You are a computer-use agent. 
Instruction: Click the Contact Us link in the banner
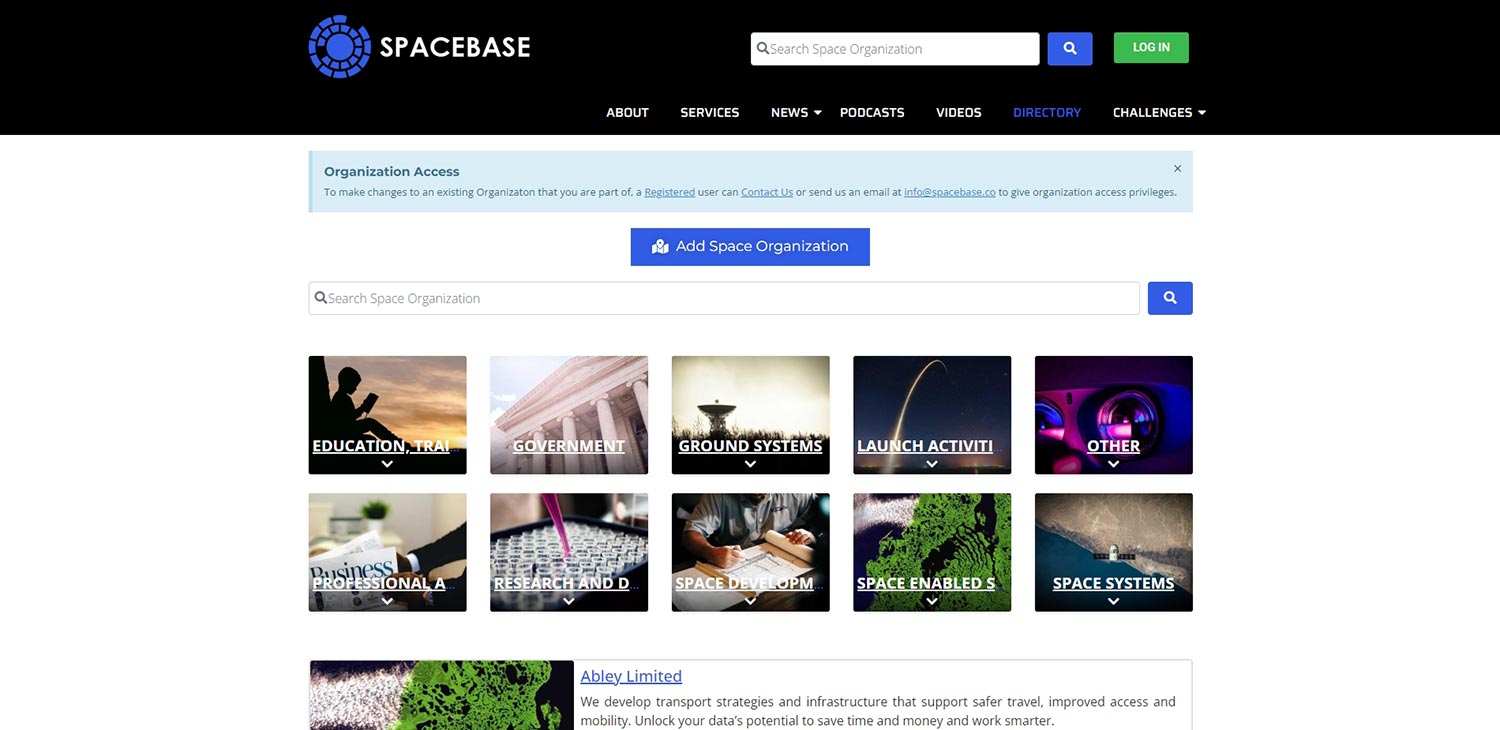click(766, 192)
